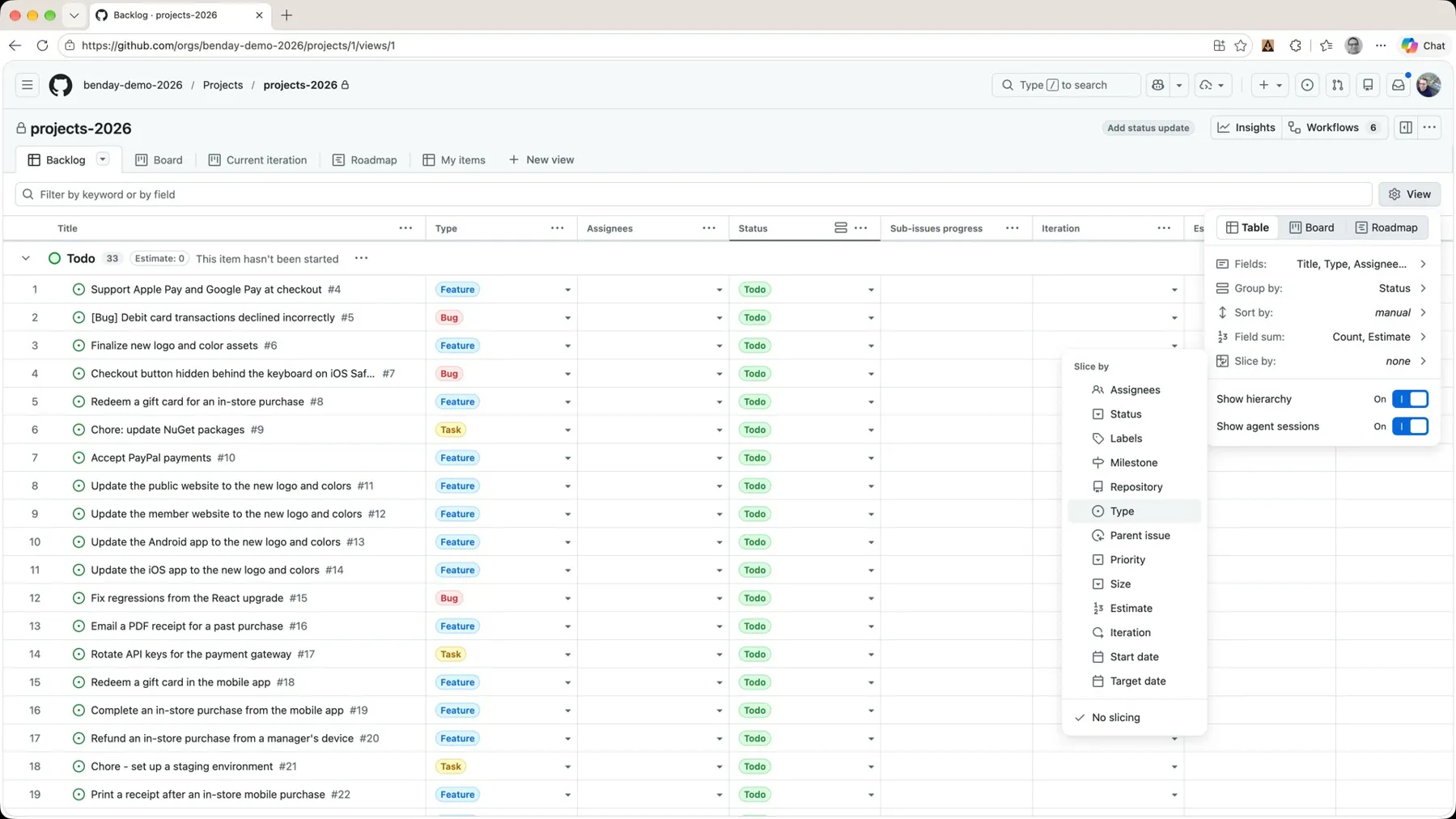Go back using browser back arrow
1456x819 pixels.
pos(15,45)
